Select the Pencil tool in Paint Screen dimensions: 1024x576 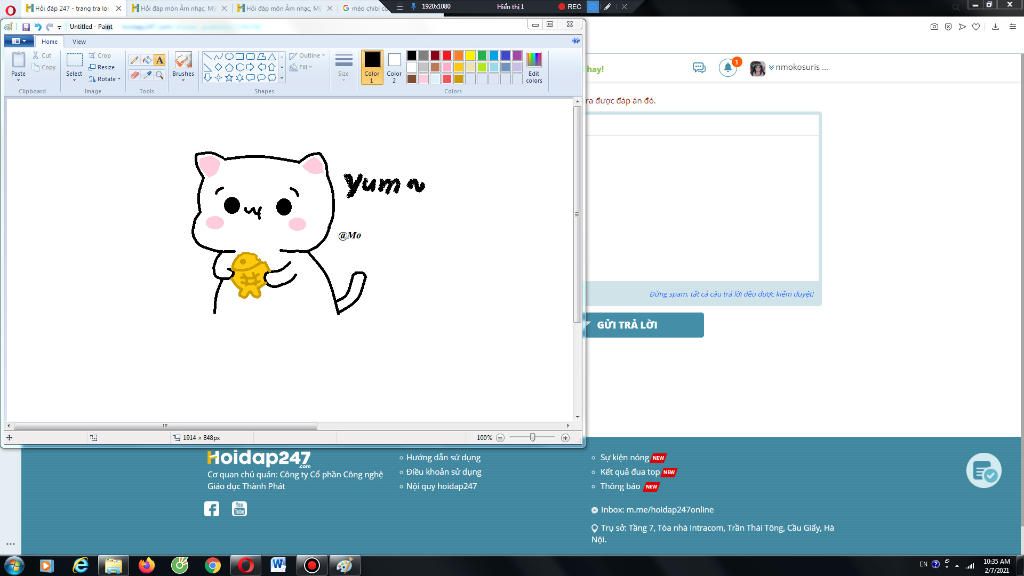135,60
